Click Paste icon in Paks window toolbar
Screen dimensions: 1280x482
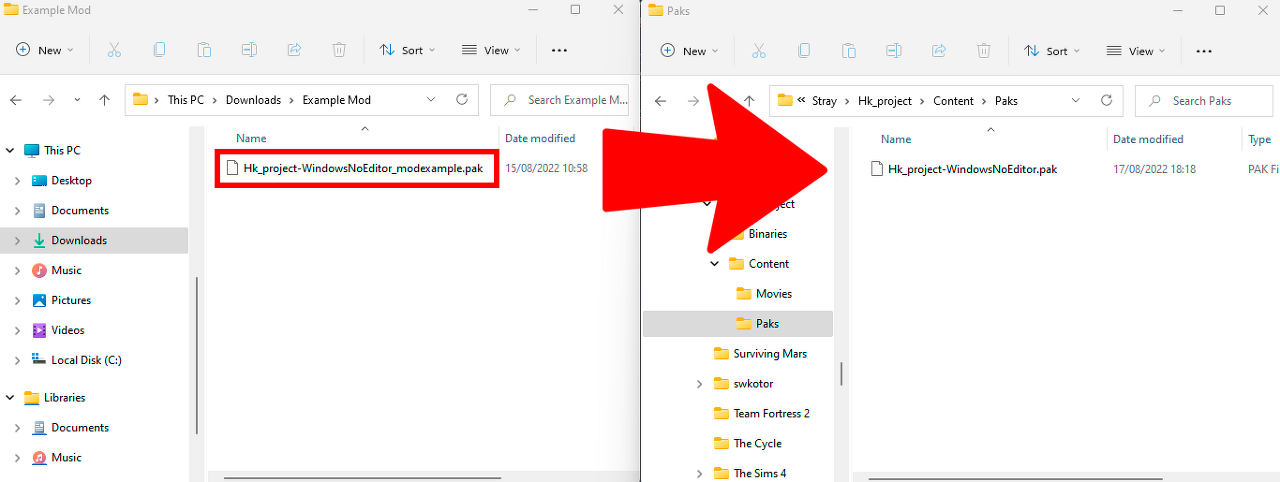[849, 50]
